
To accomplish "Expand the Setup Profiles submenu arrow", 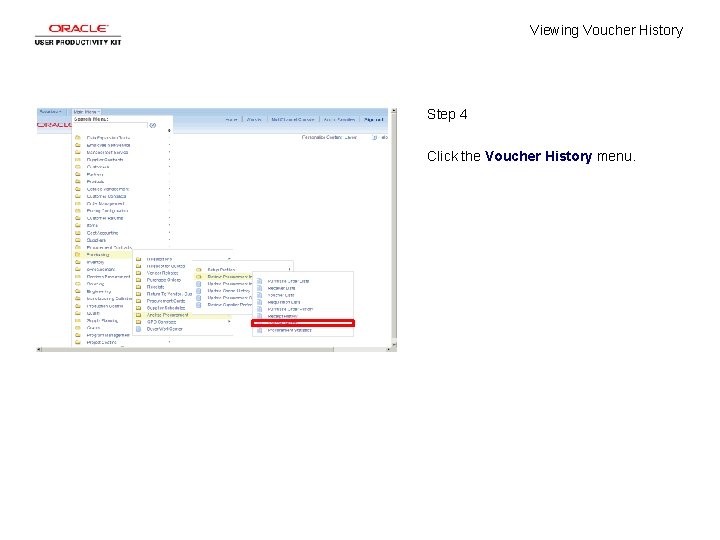I will tap(289, 270).
